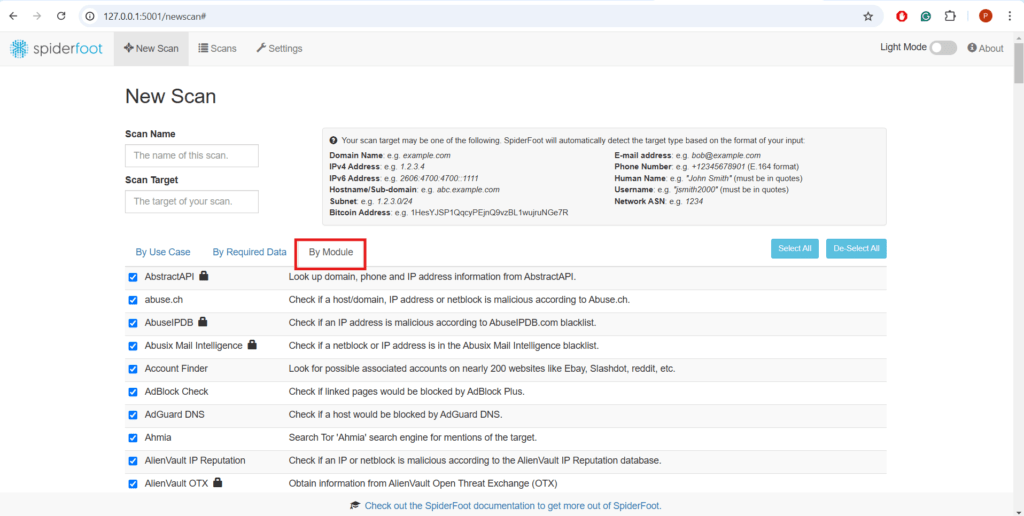Screen dimensions: 1024x516
Task: Switch to the By Use Case tab
Action: click(x=163, y=251)
